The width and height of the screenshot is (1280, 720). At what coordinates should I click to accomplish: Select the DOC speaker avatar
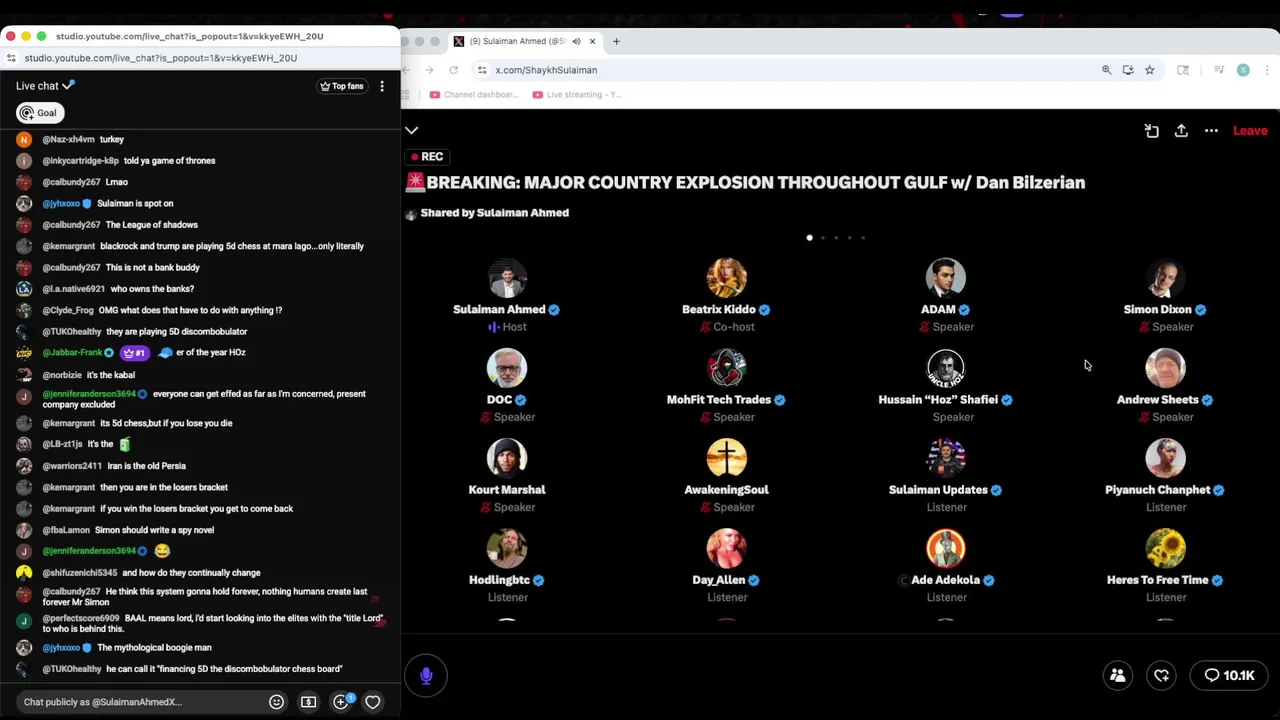point(507,369)
